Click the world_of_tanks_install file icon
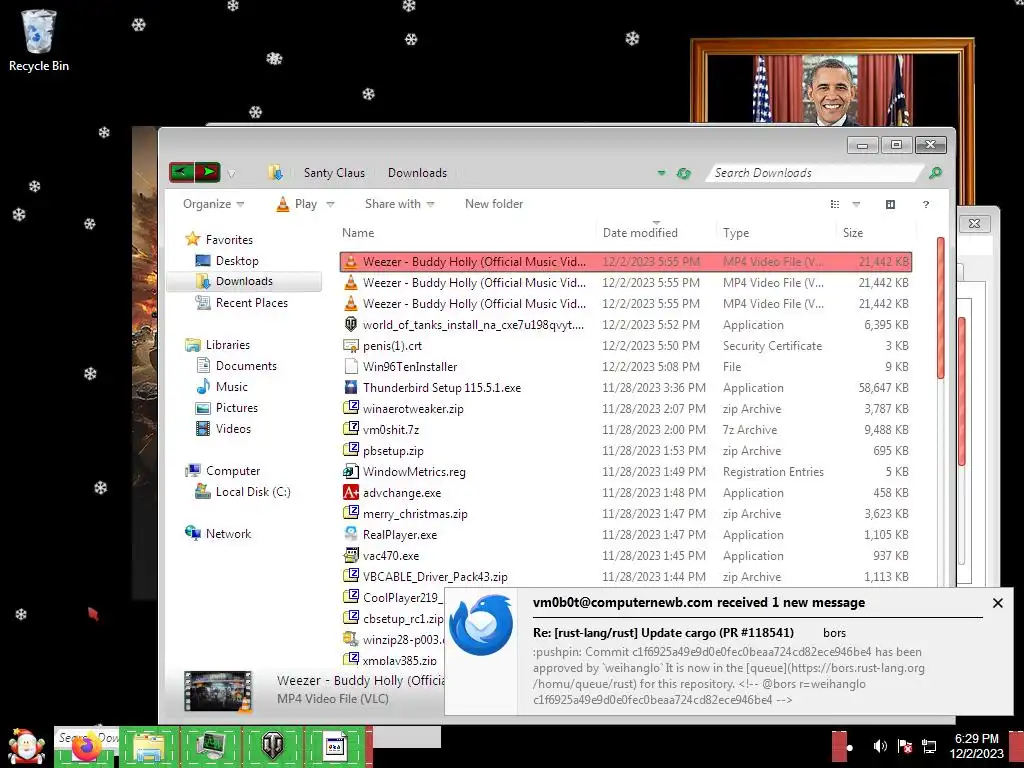1024x768 pixels. (x=351, y=325)
